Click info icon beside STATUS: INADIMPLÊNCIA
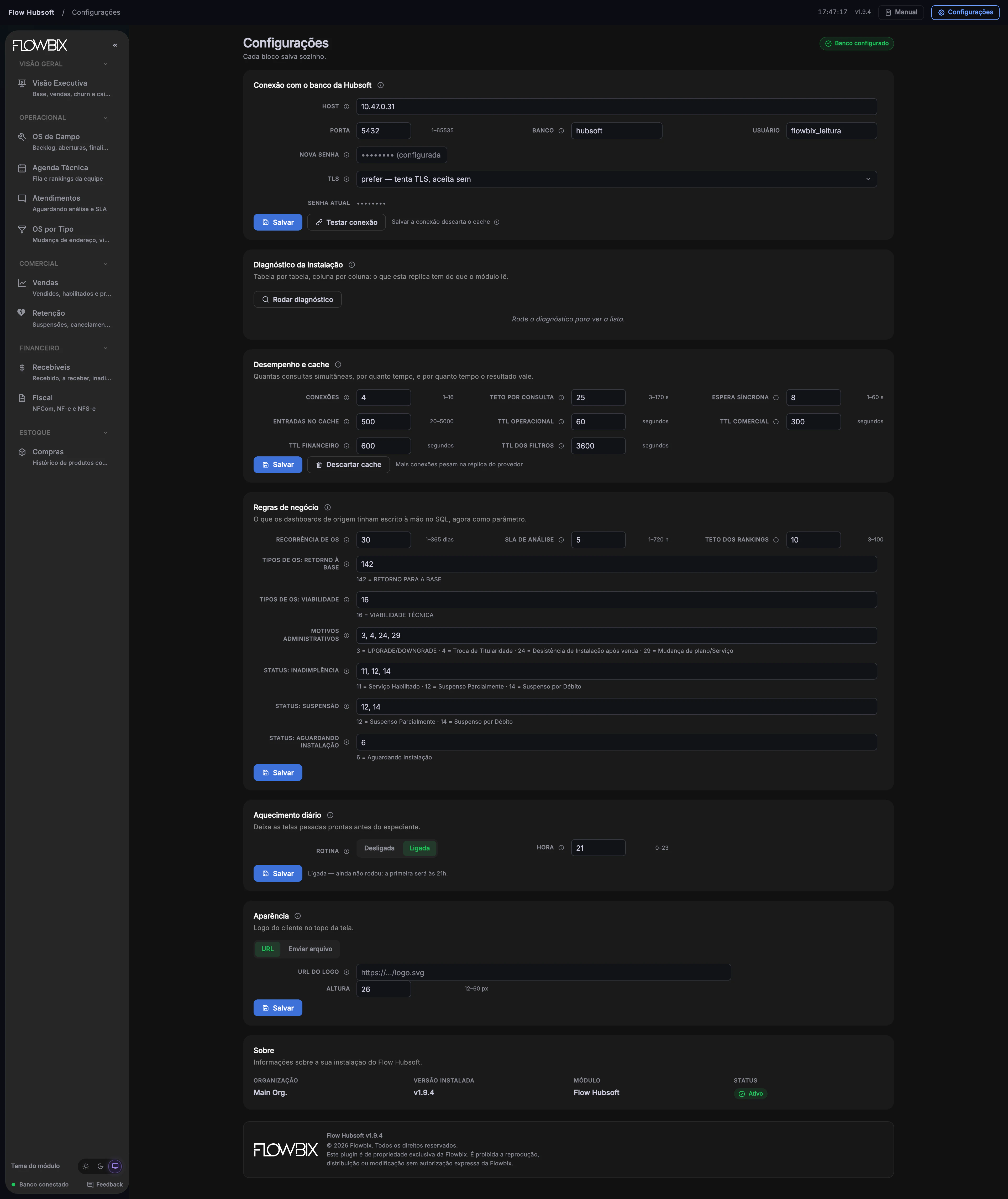The width and height of the screenshot is (1008, 1199). pos(346,671)
